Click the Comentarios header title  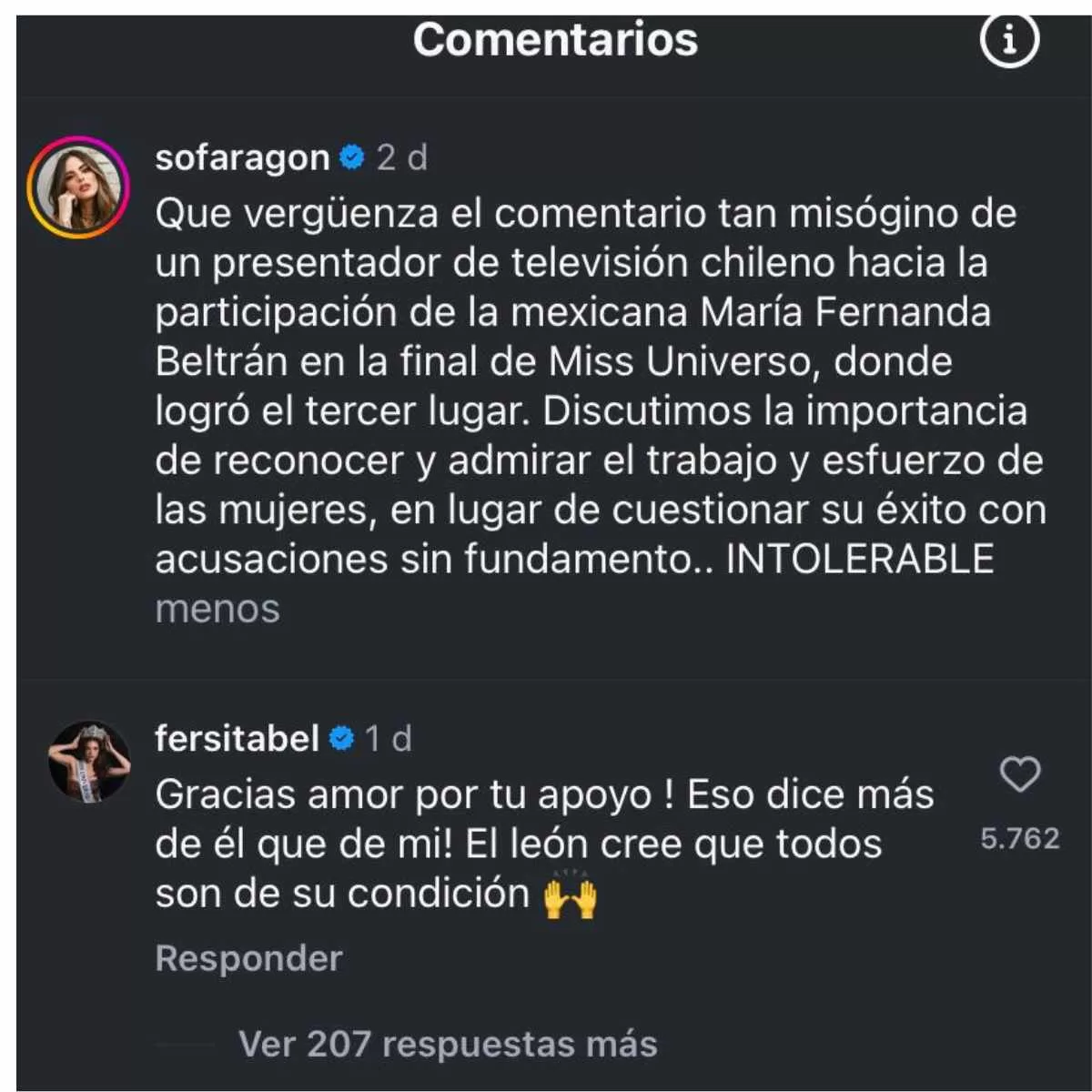click(x=555, y=40)
